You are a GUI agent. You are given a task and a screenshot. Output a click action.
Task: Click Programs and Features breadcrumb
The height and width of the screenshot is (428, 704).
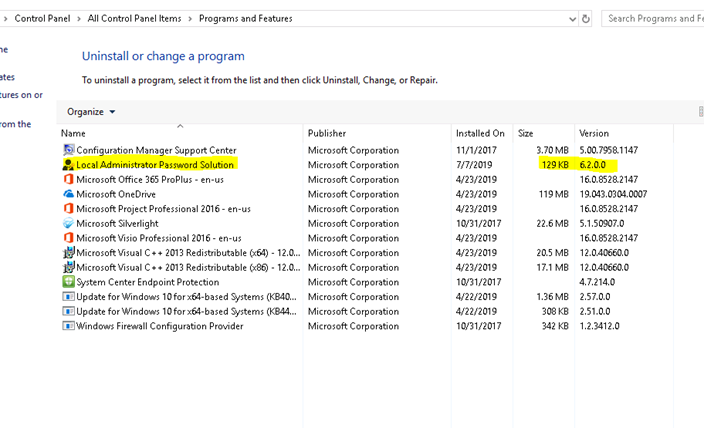[246, 19]
